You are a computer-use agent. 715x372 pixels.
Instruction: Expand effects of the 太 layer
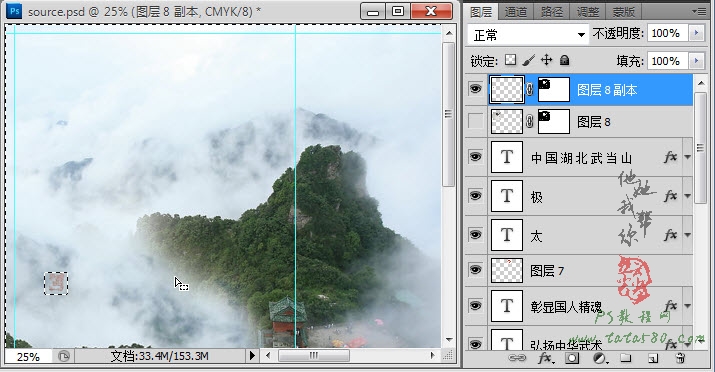tap(687, 235)
